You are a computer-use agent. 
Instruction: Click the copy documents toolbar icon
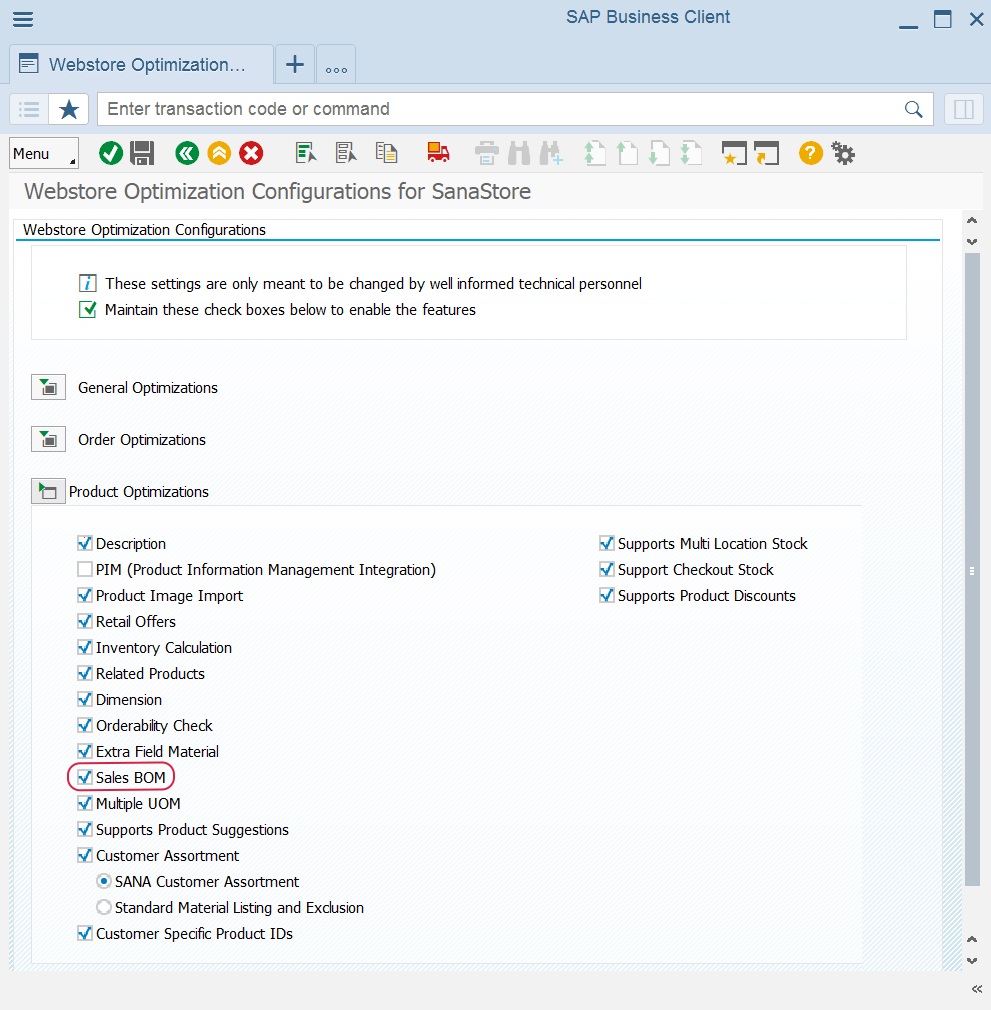pos(386,153)
